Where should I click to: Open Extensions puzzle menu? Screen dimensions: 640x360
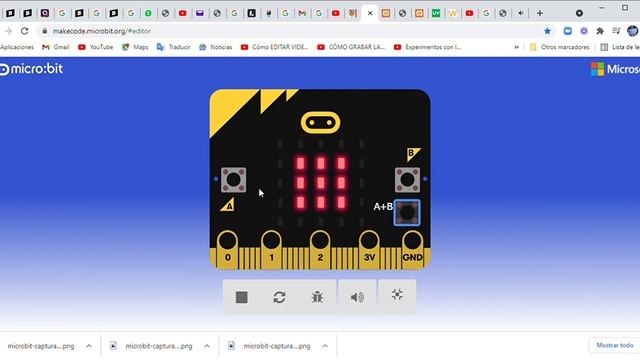pyautogui.click(x=600, y=31)
